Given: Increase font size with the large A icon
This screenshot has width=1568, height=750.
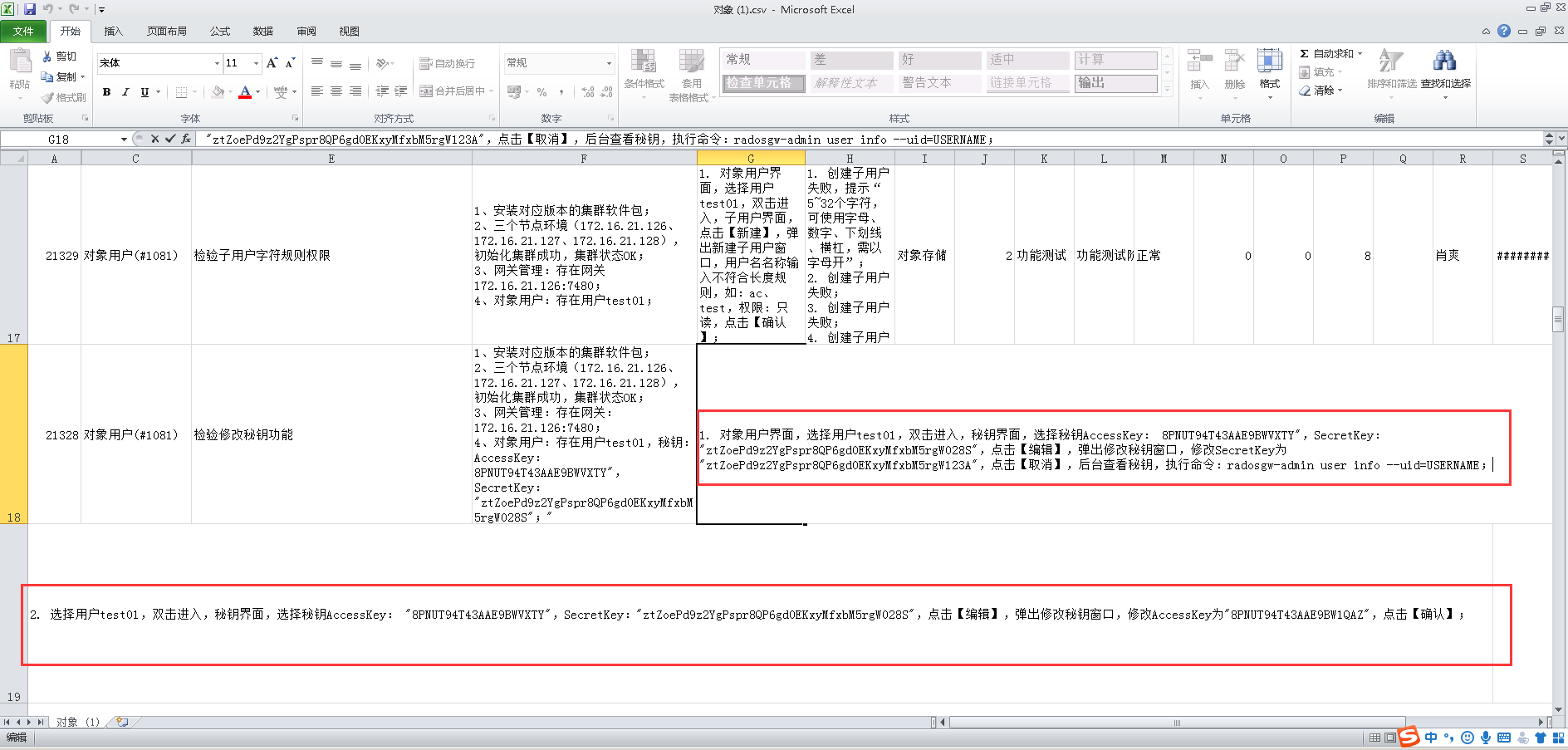Looking at the screenshot, I should (x=272, y=63).
